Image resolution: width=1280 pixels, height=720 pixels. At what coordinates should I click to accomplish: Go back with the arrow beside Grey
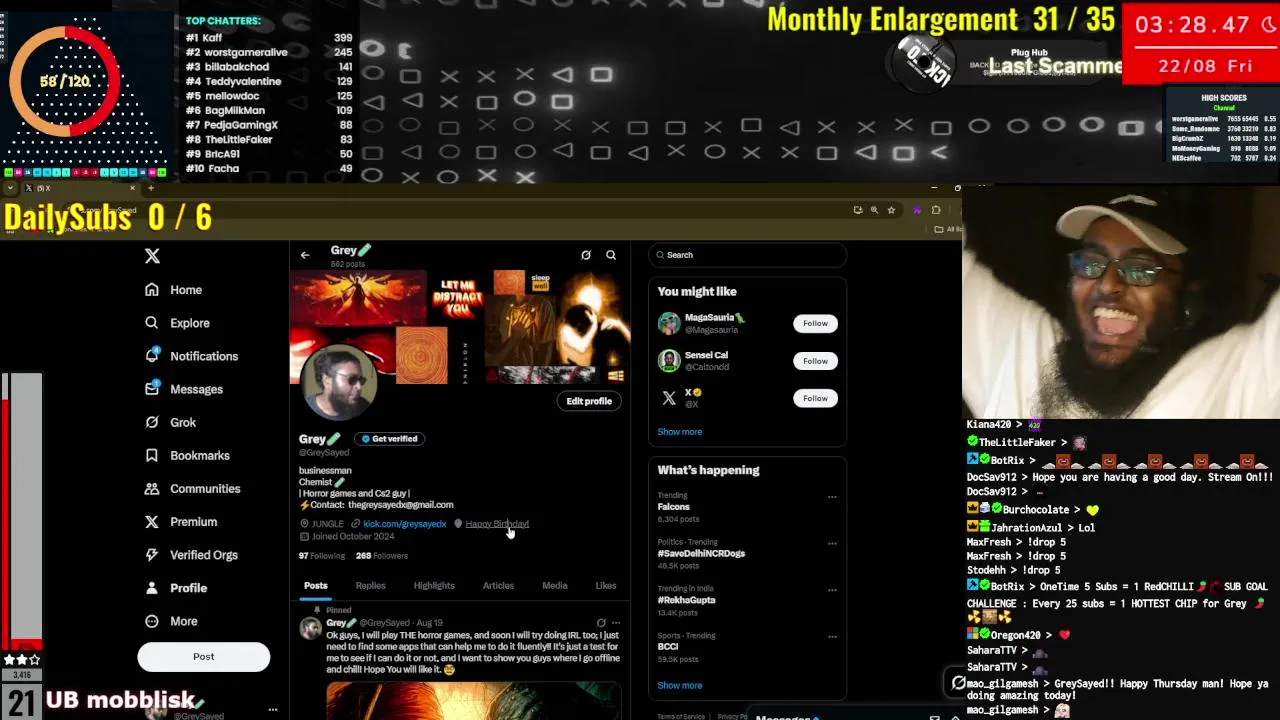[305, 255]
